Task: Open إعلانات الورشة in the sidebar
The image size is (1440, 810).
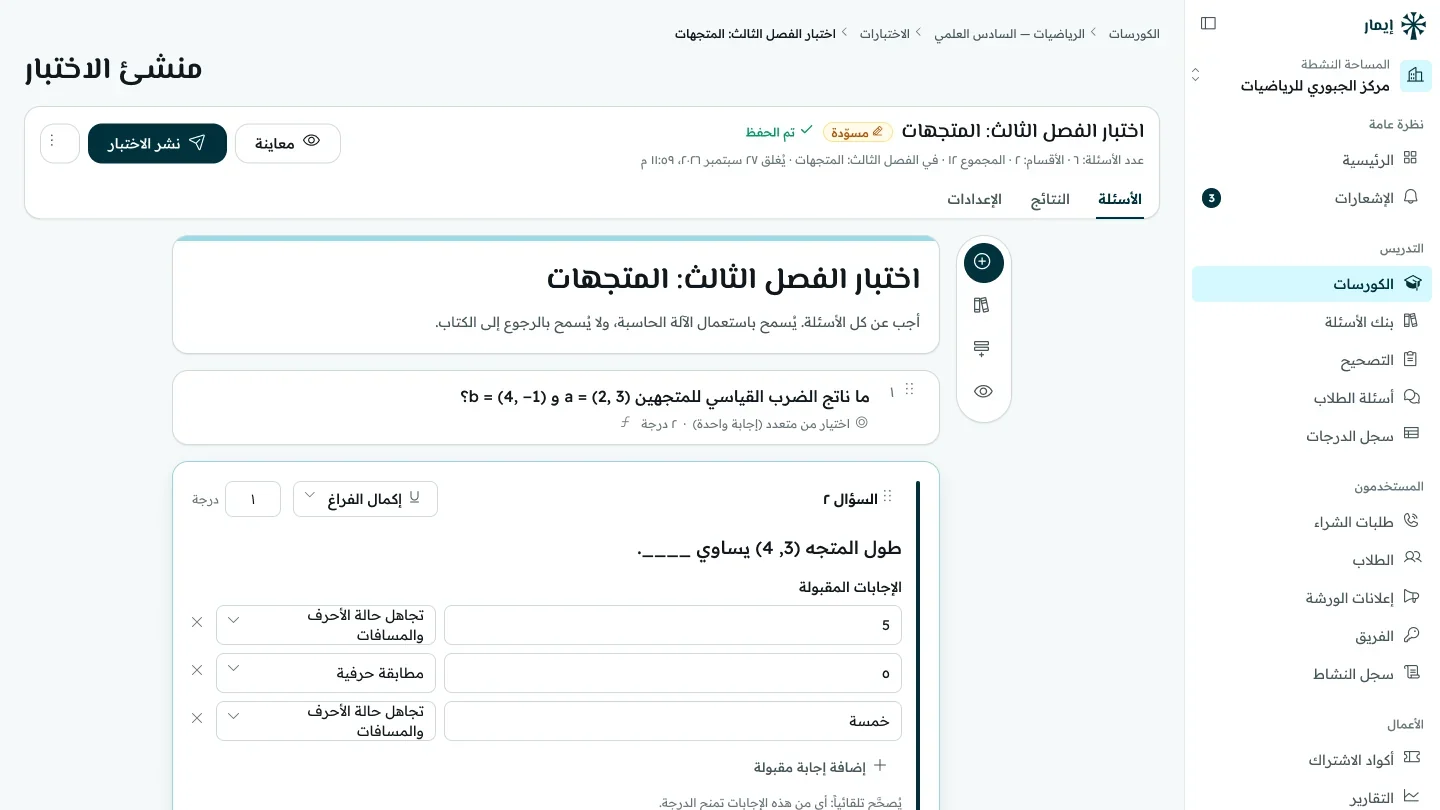Action: click(x=1312, y=598)
